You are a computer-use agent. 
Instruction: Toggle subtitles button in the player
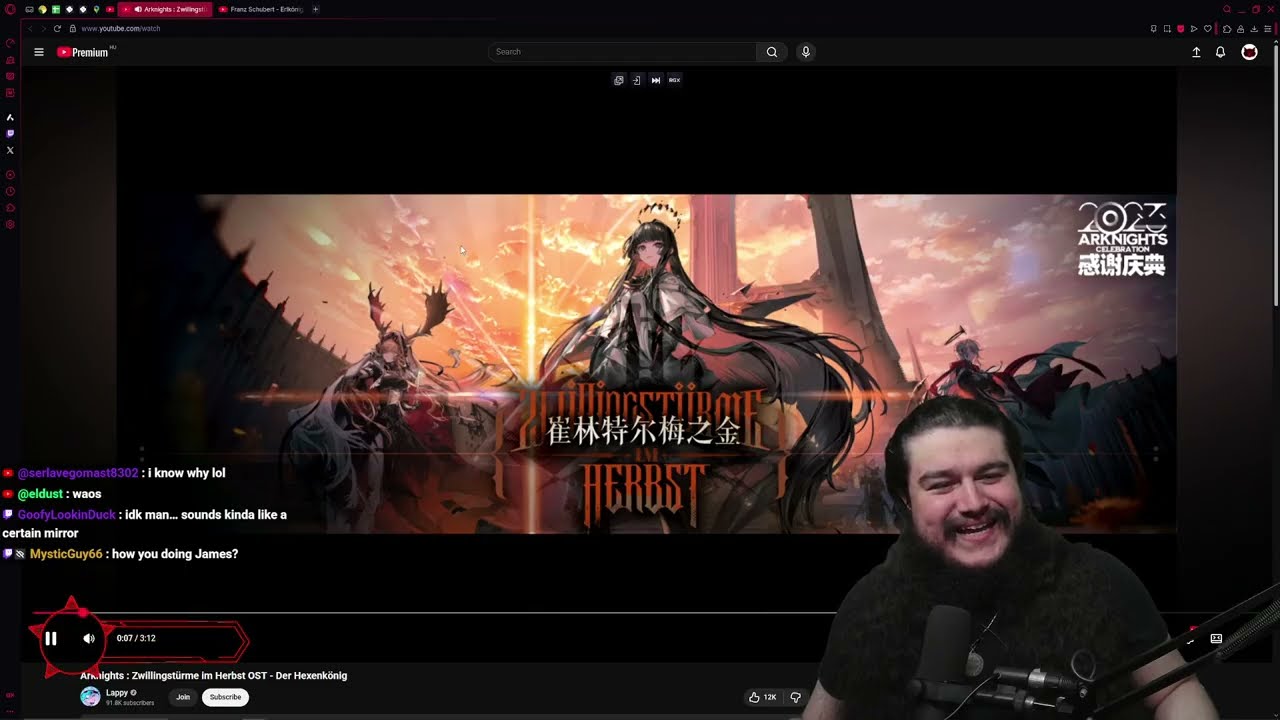[x=1216, y=638]
